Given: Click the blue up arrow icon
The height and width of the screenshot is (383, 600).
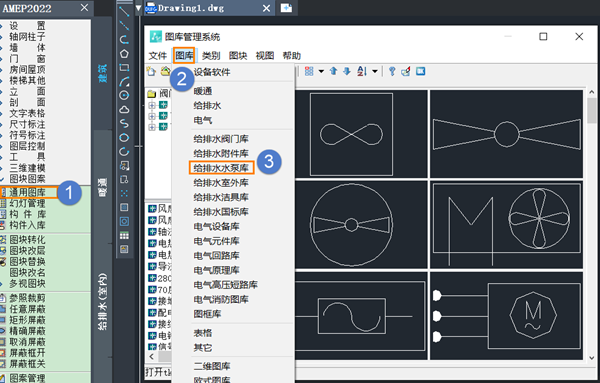Looking at the screenshot, I should 333,71.
